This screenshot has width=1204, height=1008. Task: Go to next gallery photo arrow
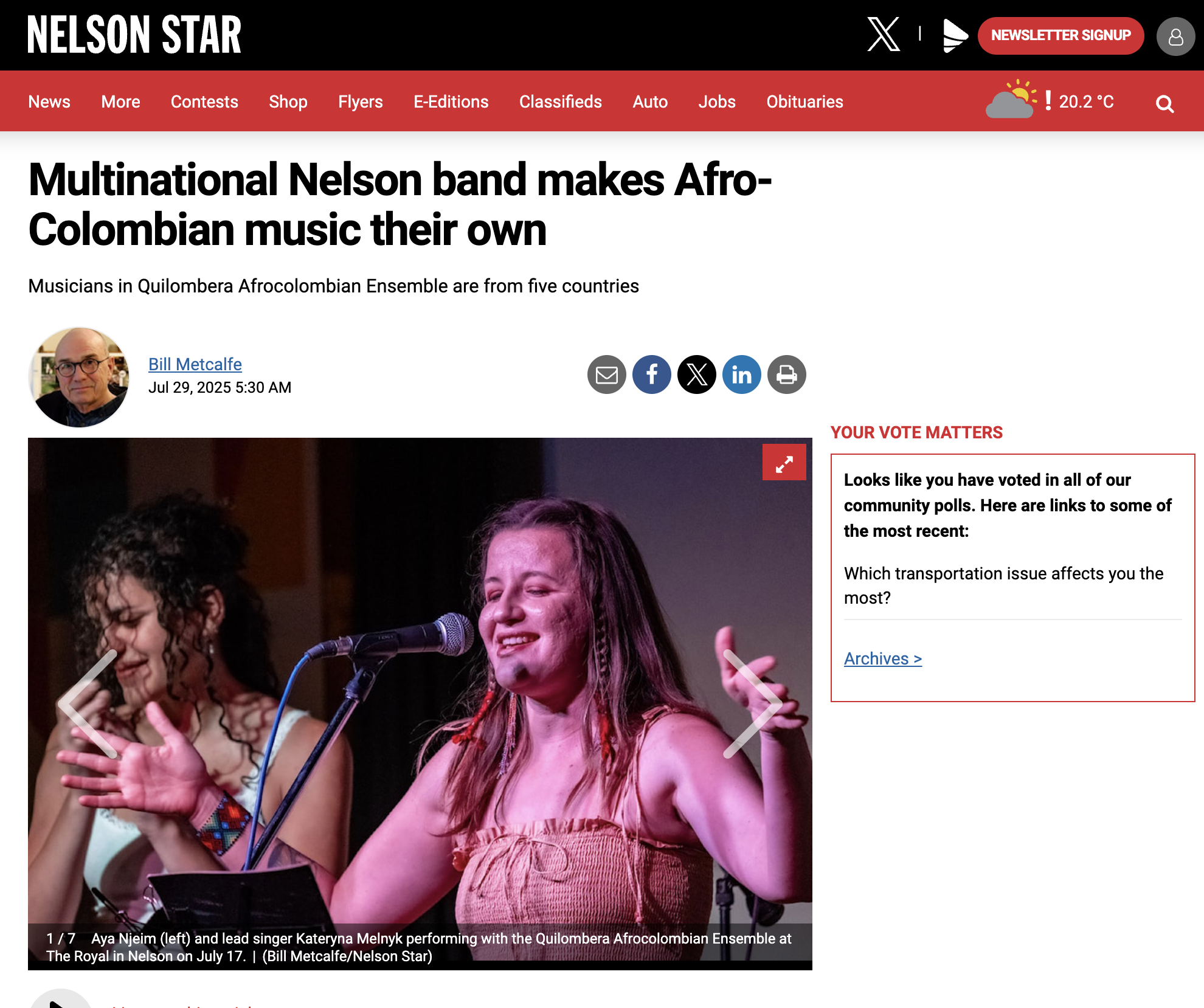pos(753,703)
